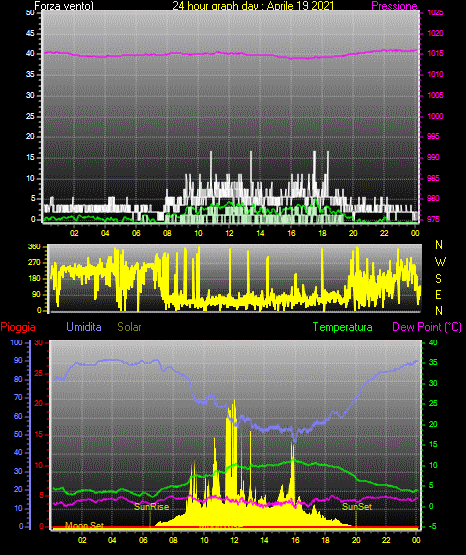Click the '1010' pressure axis value
The width and height of the screenshot is (466, 555).
(x=435, y=74)
